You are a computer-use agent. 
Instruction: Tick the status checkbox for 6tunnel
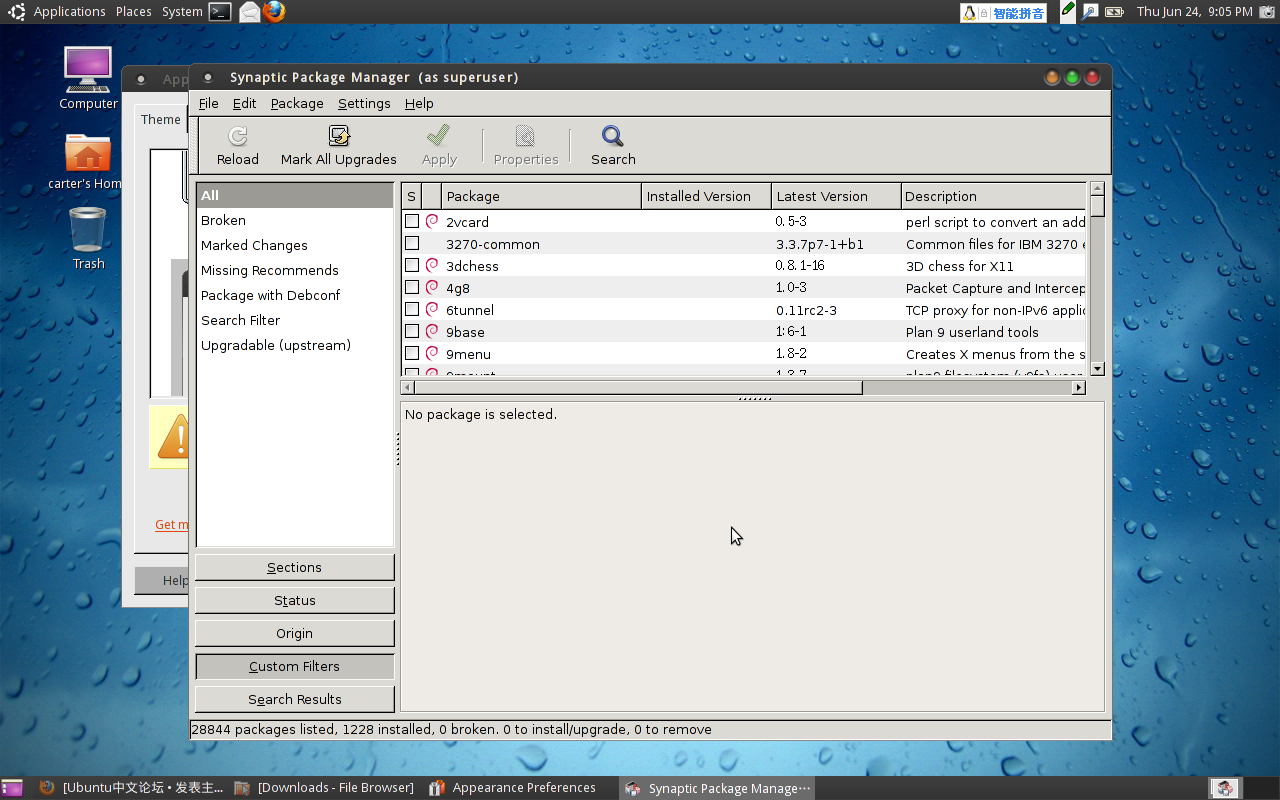pos(412,309)
